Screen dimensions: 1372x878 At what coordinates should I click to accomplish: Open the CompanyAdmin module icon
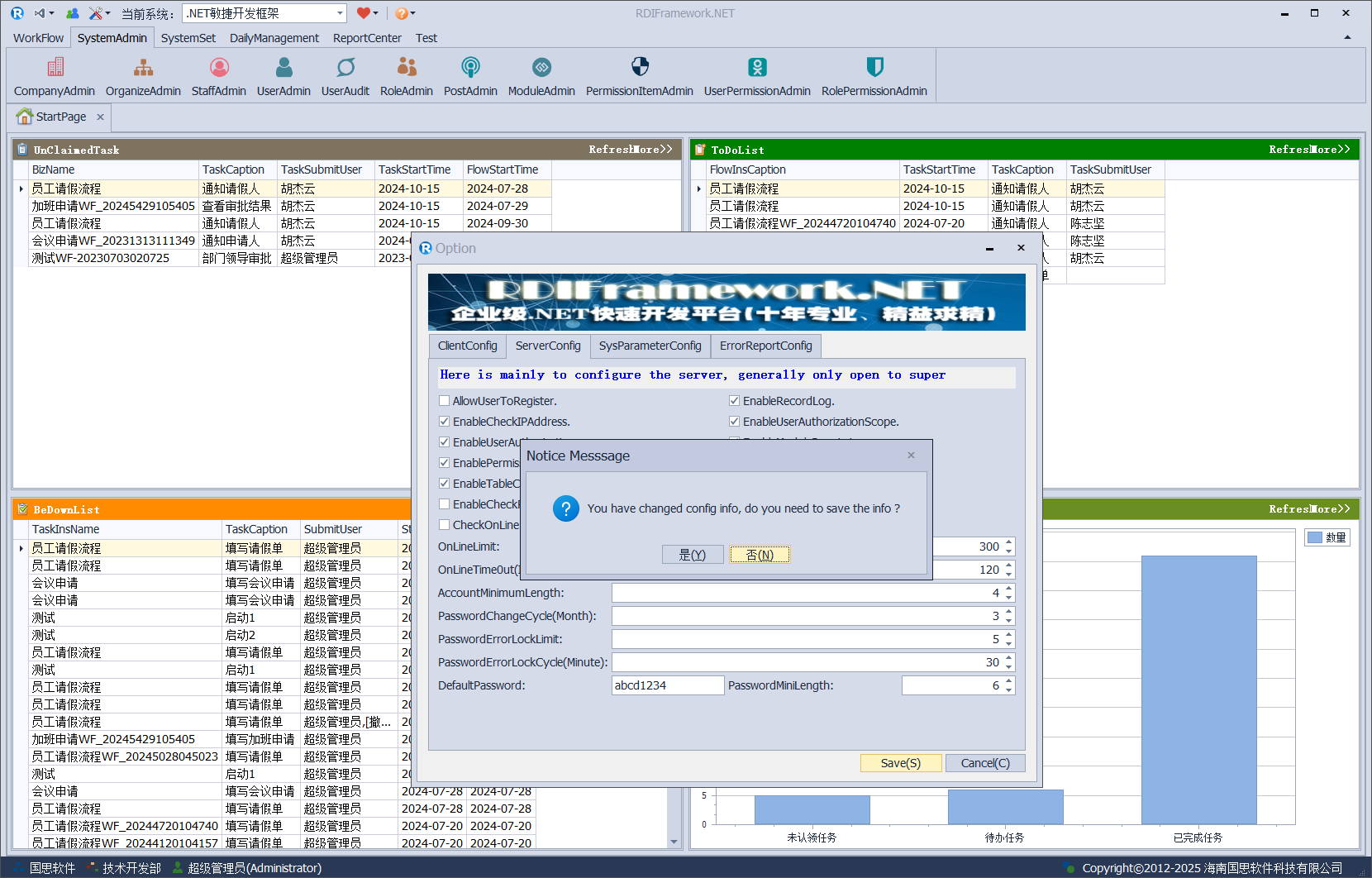click(x=55, y=68)
